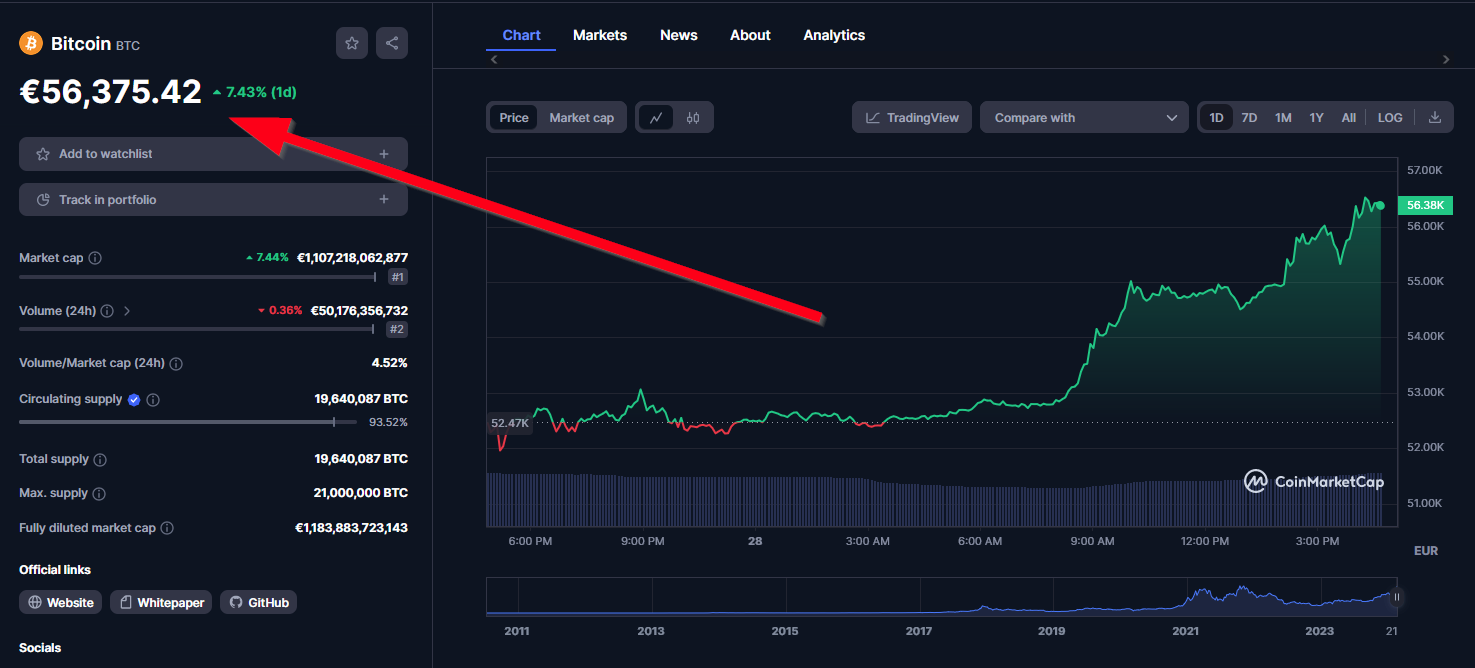1475x668 pixels.
Task: Open the share icon next to the star
Action: (x=392, y=43)
